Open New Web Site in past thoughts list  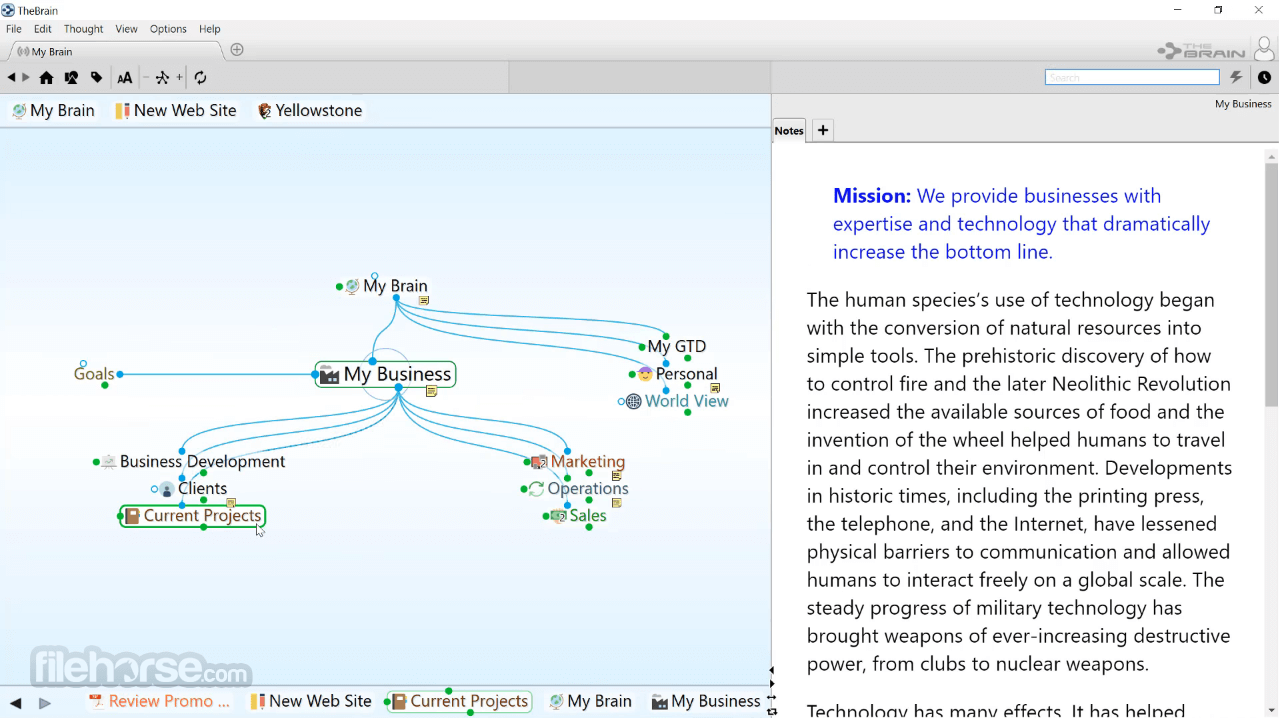(x=311, y=702)
